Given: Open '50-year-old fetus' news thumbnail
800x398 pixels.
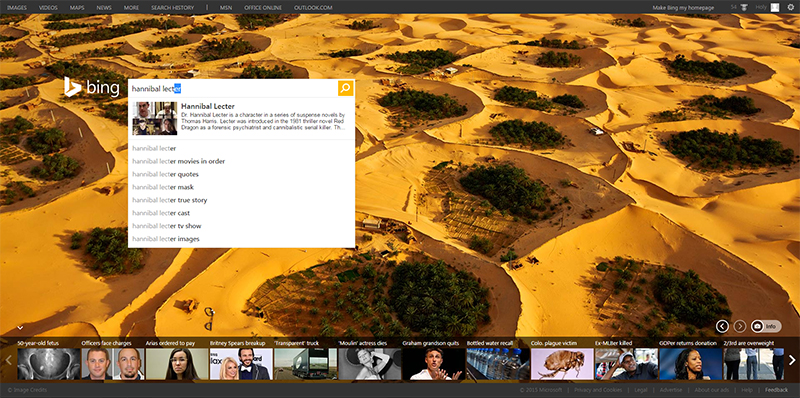Looking at the screenshot, I should [x=48, y=363].
